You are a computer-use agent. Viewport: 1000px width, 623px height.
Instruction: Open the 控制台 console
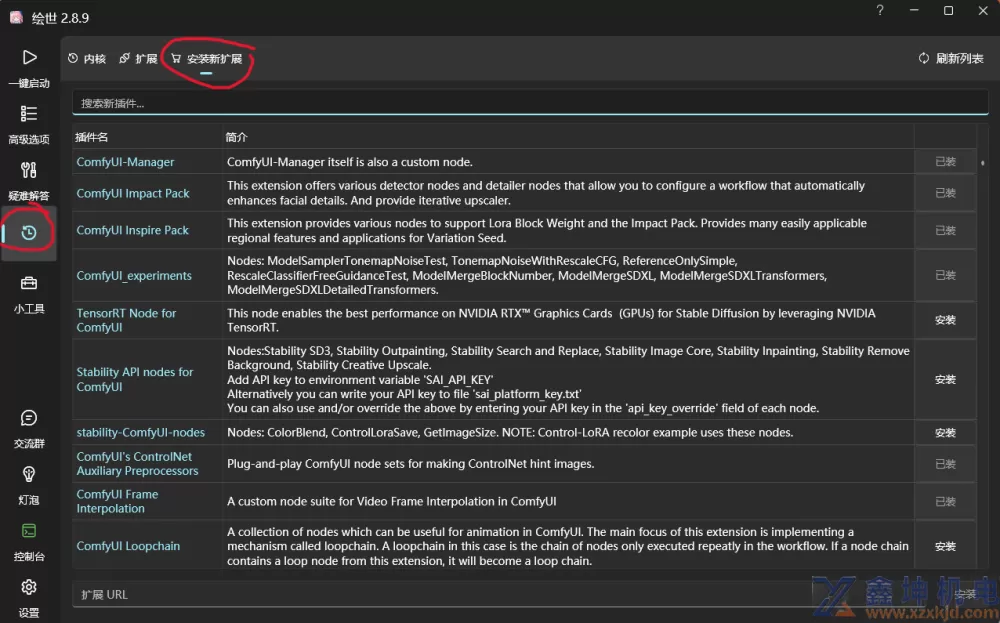pyautogui.click(x=29, y=542)
